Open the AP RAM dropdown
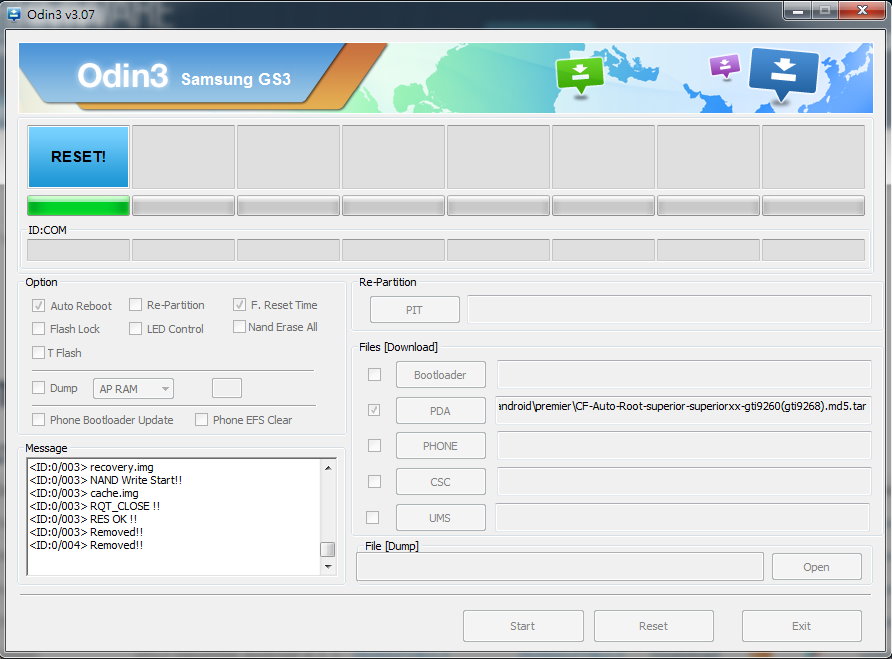This screenshot has width=892, height=659. coord(133,389)
